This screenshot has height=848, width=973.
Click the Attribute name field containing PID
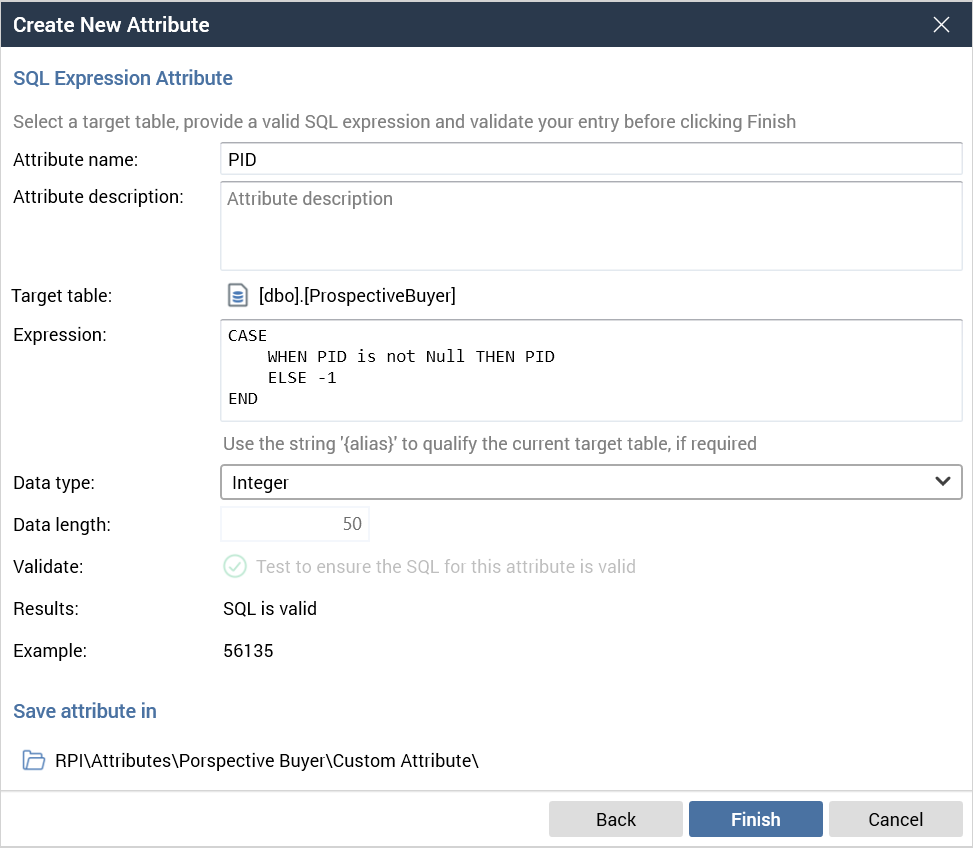tap(590, 159)
